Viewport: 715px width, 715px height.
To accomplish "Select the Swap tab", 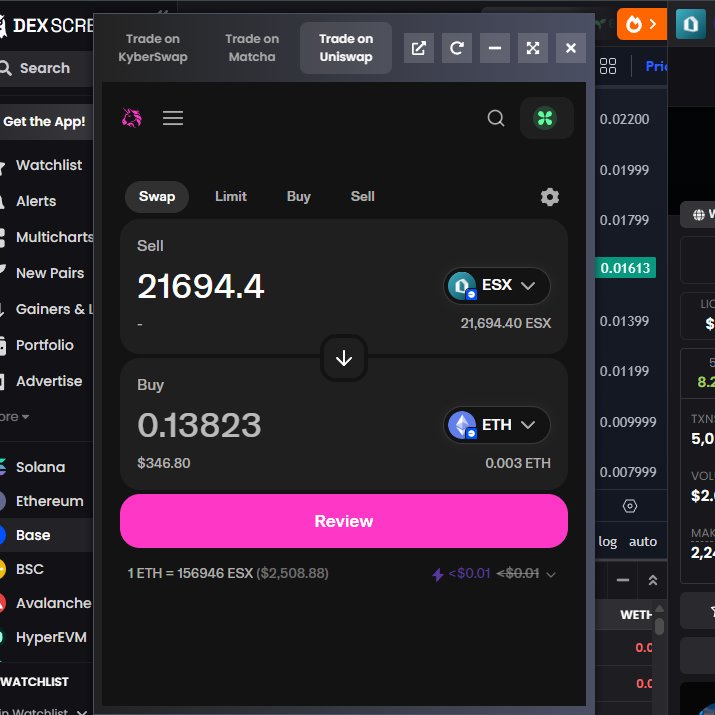I will pyautogui.click(x=157, y=197).
